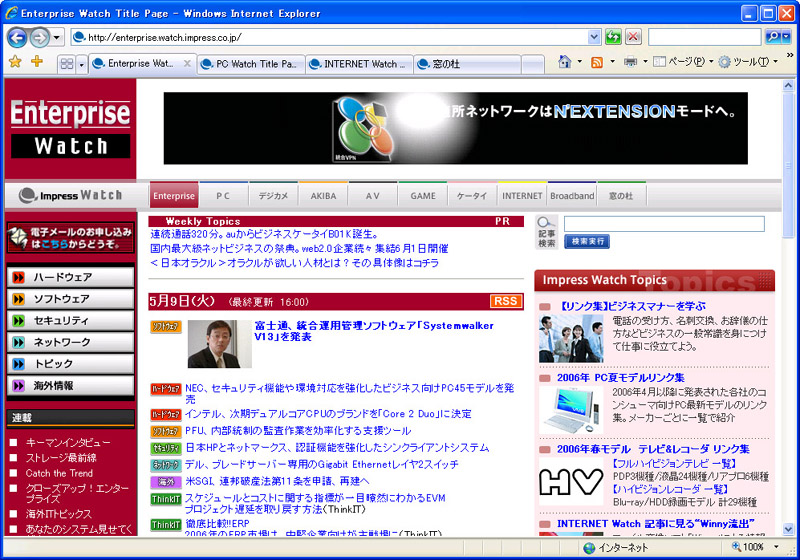Click the 検索実行 search button
The height and width of the screenshot is (560, 800).
coord(587,241)
